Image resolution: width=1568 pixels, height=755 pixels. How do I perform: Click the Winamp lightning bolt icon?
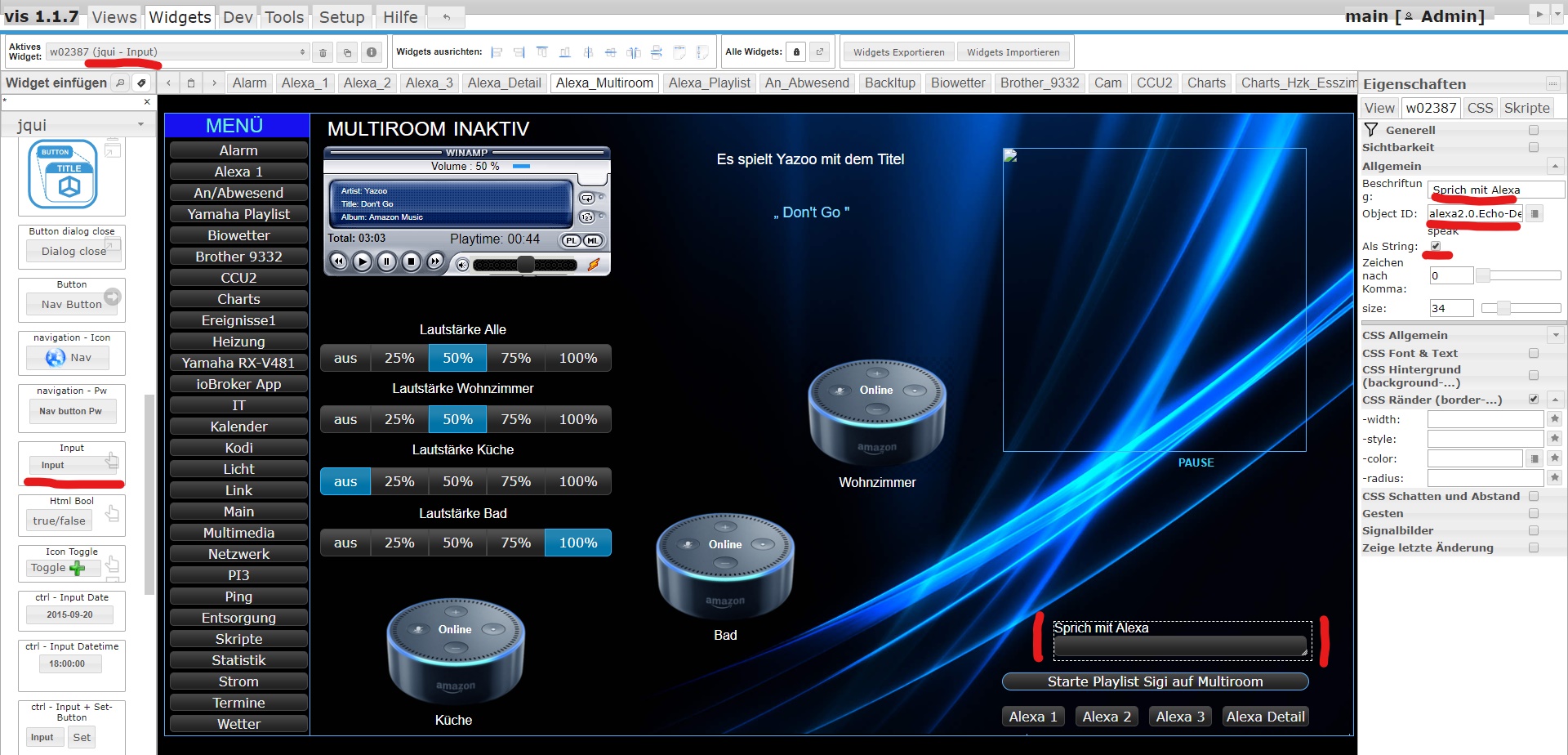click(594, 264)
